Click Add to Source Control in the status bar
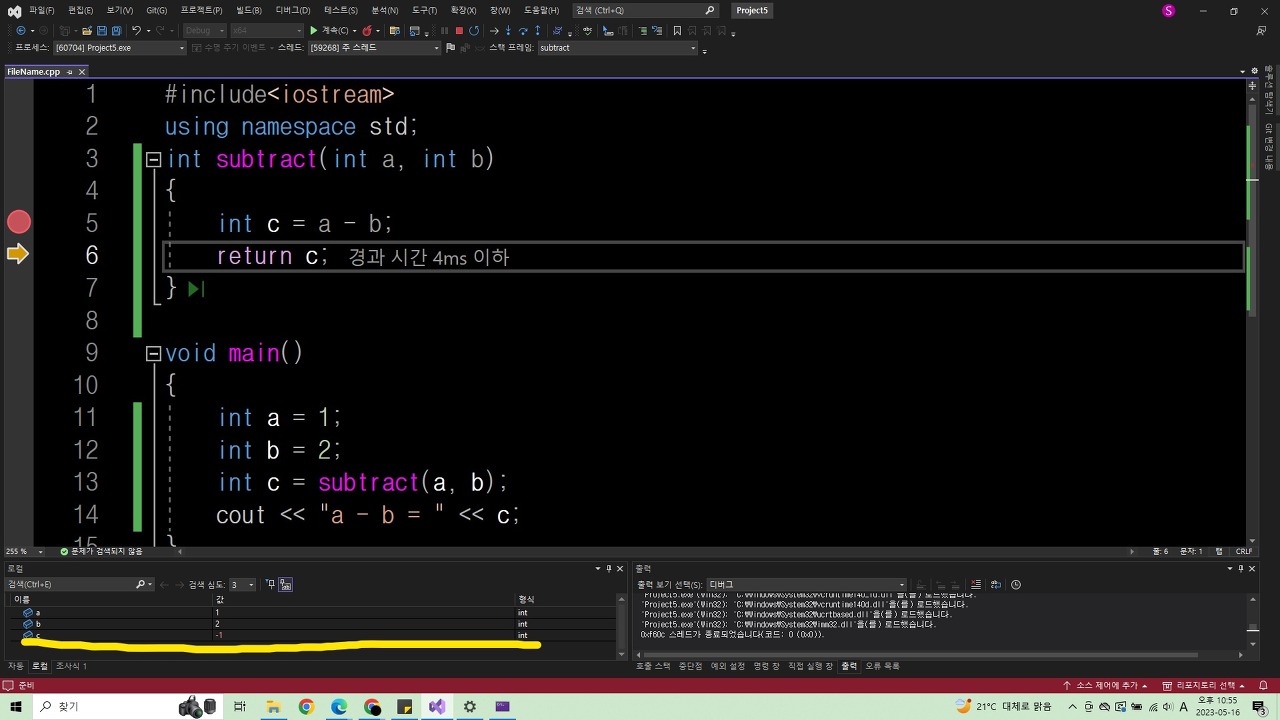 pos(1106,685)
